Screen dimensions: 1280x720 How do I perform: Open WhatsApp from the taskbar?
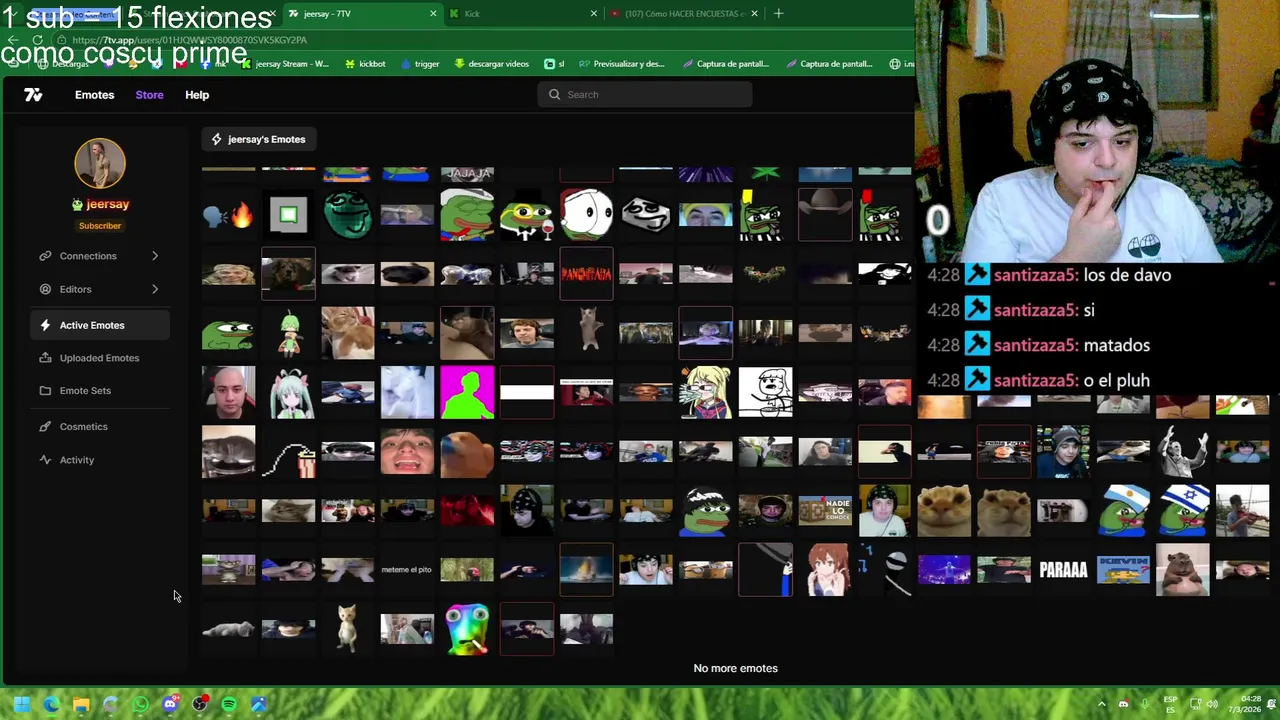click(x=140, y=704)
